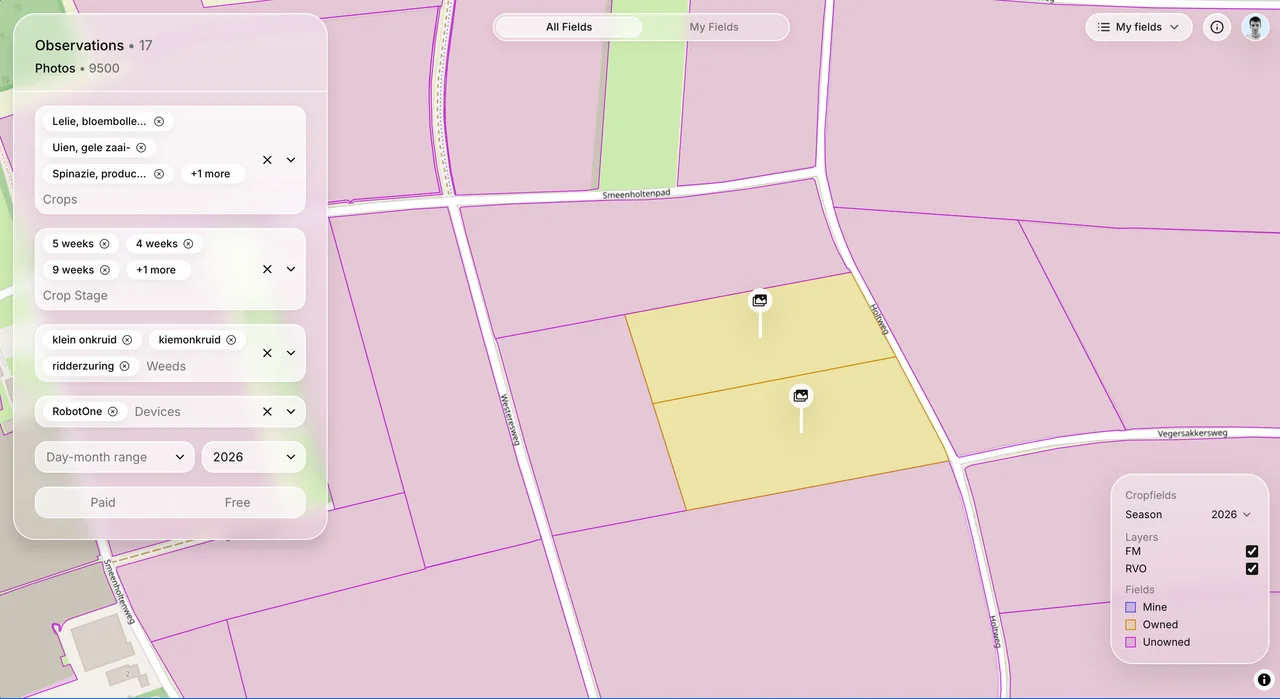Switch to the All Fields tab
The image size is (1280, 699).
(x=569, y=27)
